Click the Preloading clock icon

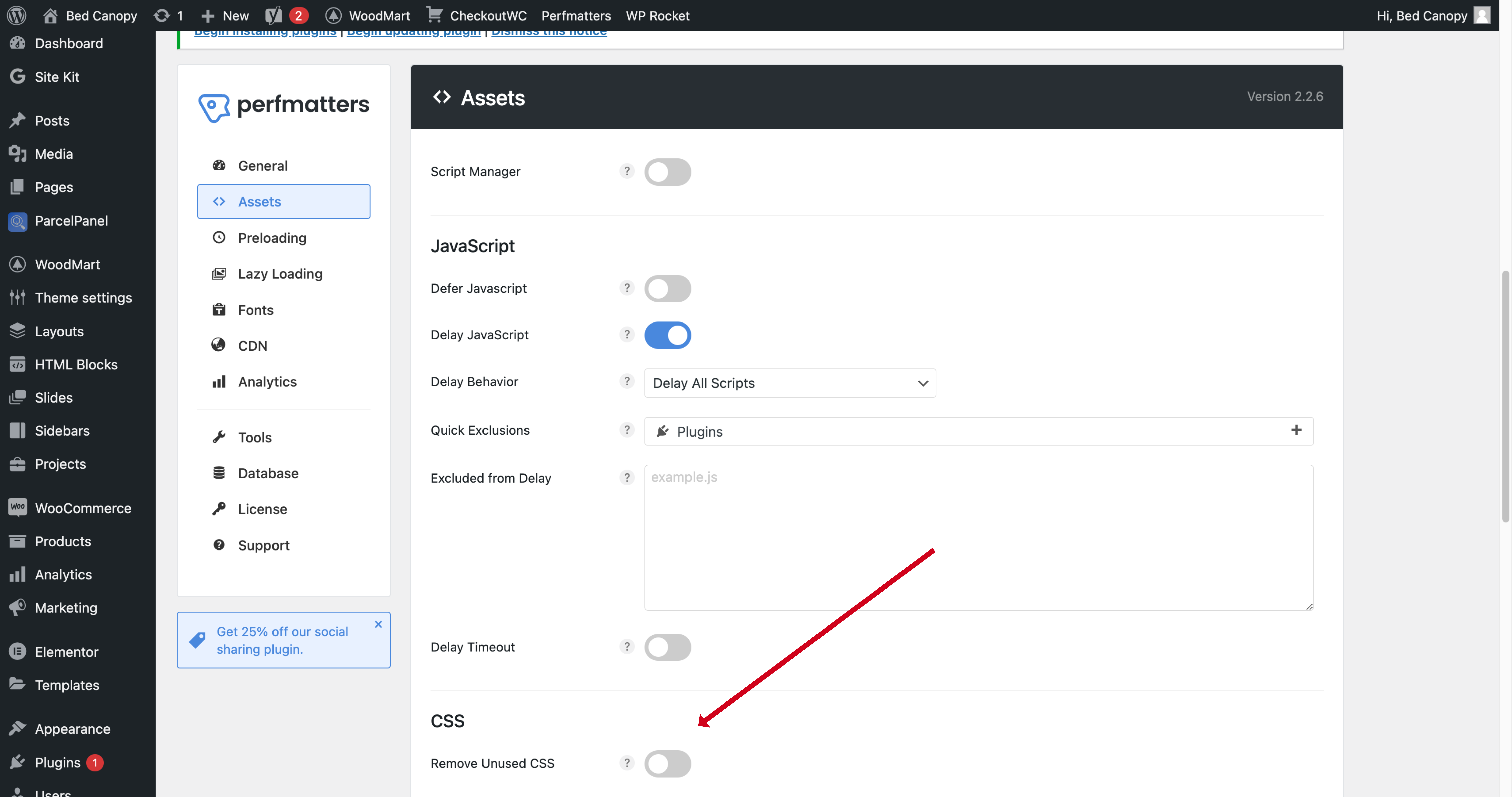pyautogui.click(x=219, y=237)
